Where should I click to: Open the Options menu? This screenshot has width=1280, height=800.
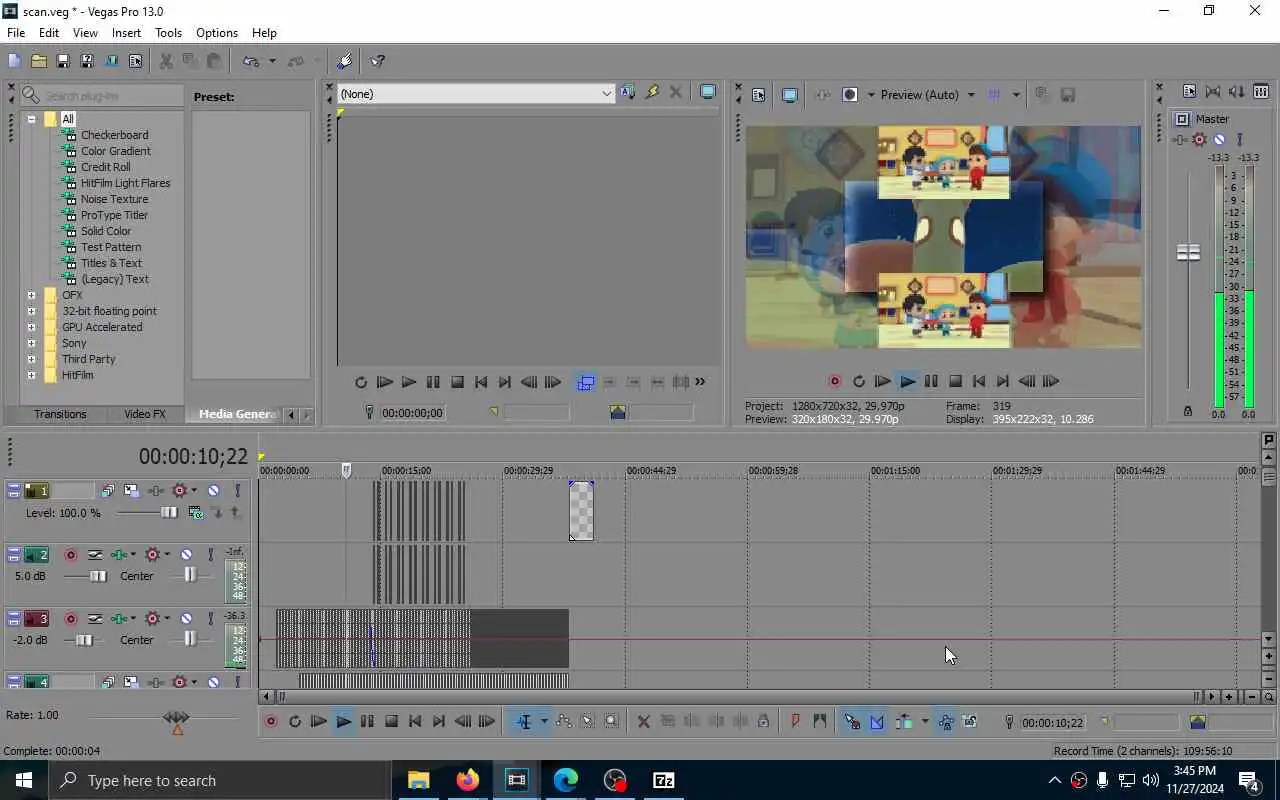[217, 33]
